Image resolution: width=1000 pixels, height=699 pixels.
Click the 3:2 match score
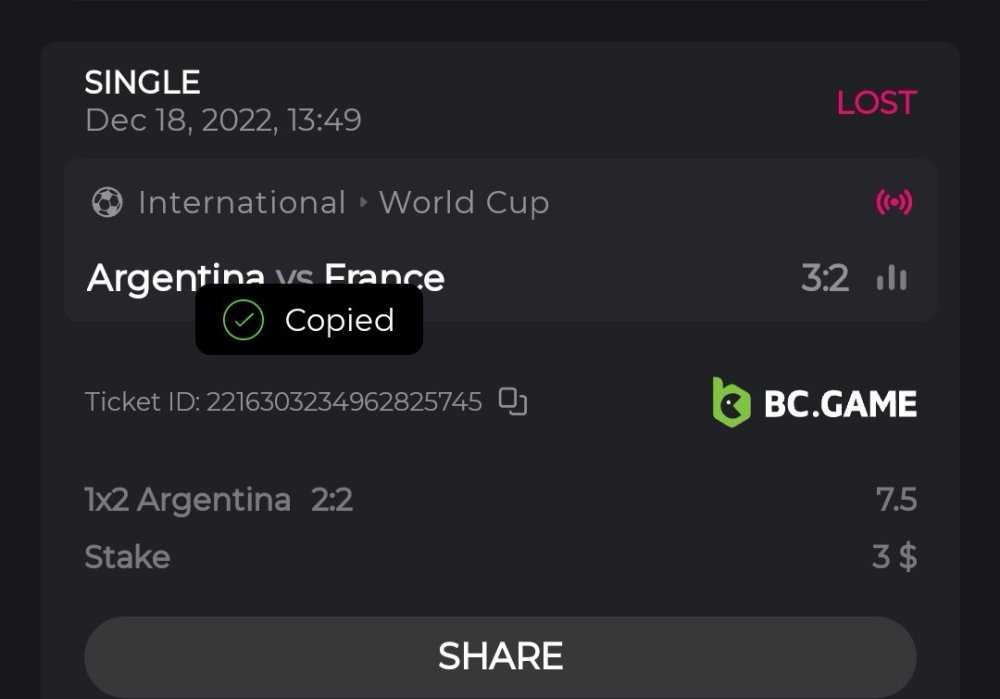click(825, 278)
